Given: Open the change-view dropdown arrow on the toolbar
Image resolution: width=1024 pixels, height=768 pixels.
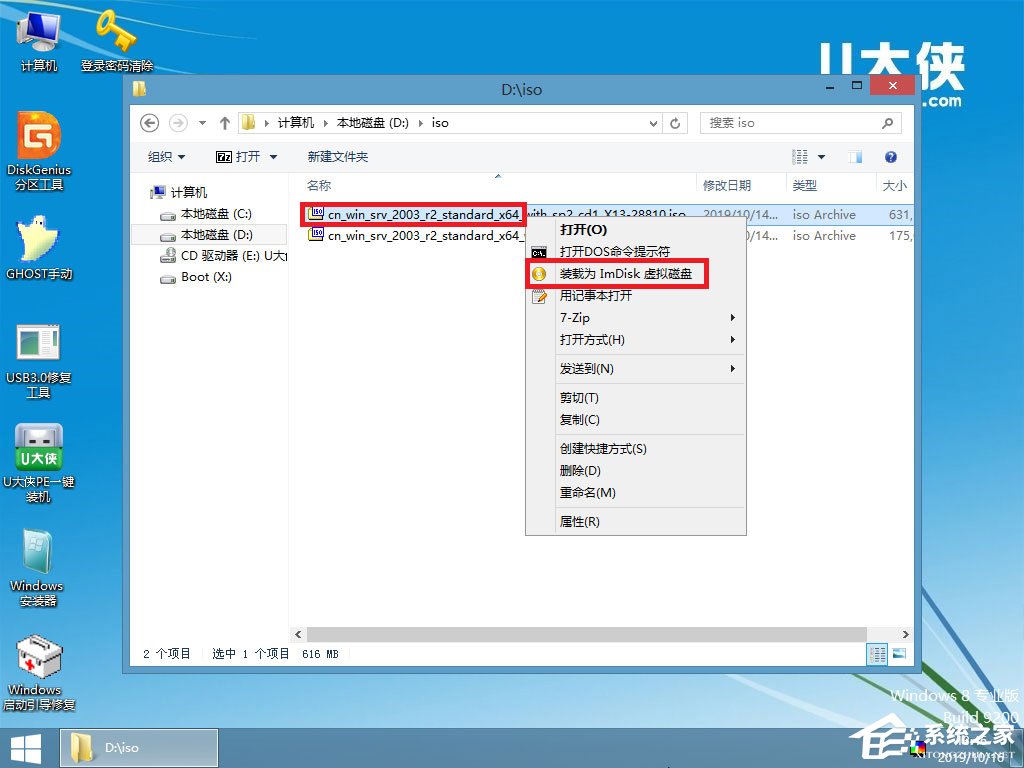Looking at the screenshot, I should (822, 157).
